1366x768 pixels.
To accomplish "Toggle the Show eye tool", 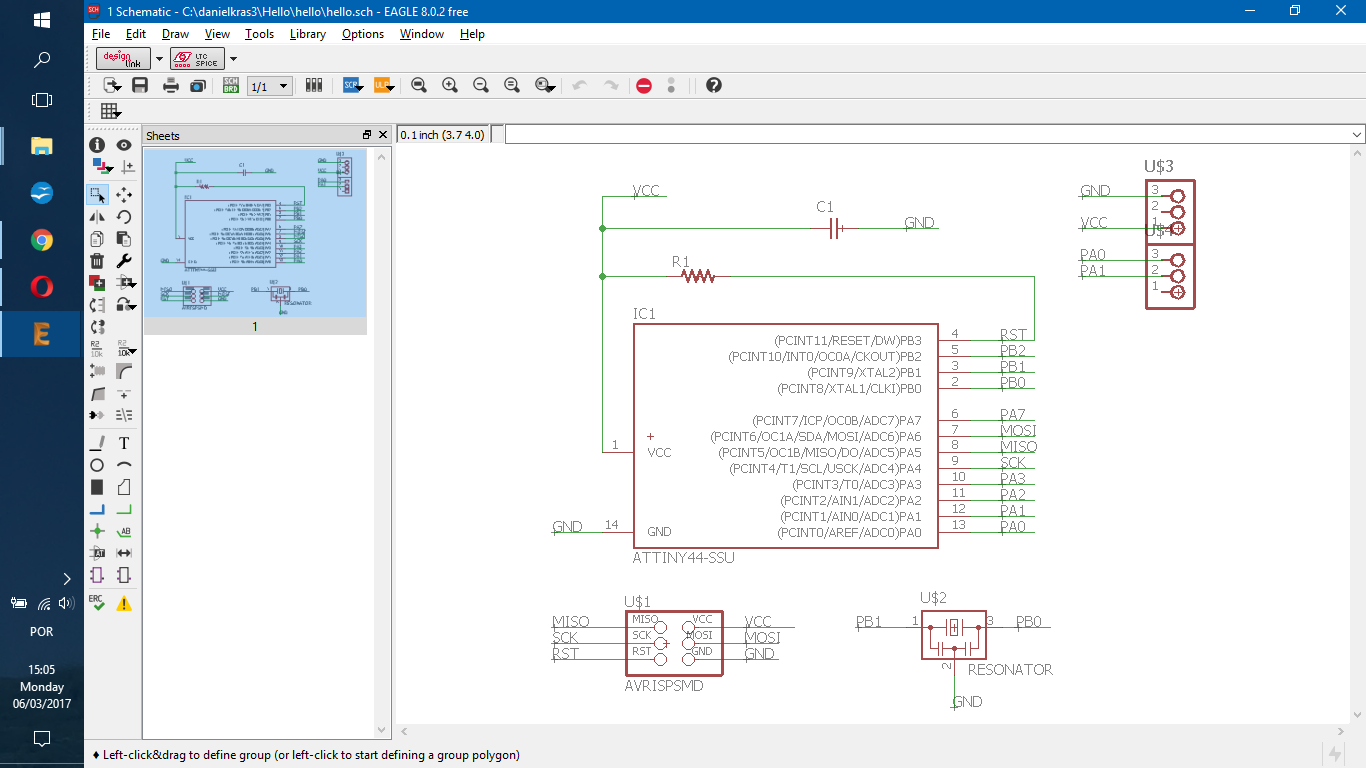I will click(x=124, y=145).
